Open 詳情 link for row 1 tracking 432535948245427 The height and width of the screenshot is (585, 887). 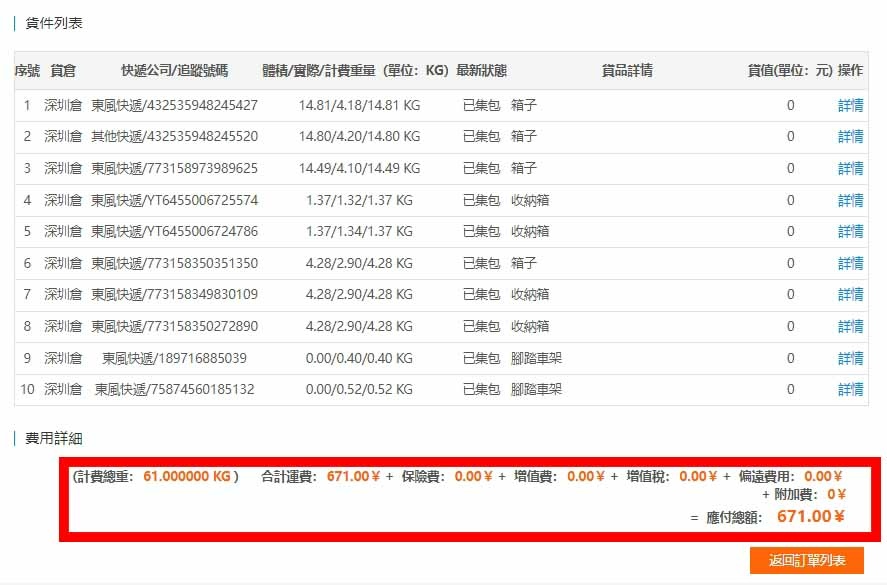(x=850, y=105)
